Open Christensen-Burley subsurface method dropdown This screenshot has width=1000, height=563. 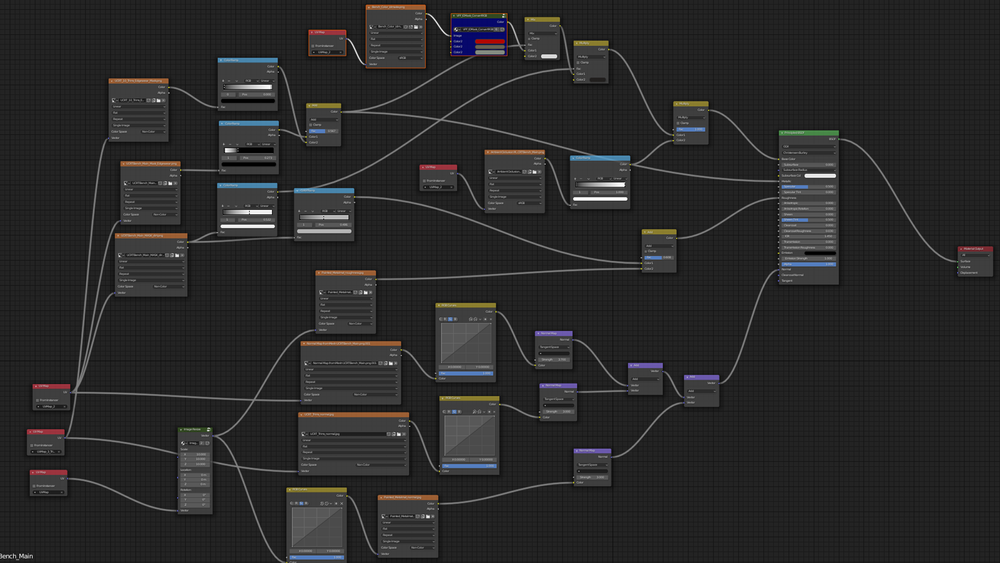(809, 153)
